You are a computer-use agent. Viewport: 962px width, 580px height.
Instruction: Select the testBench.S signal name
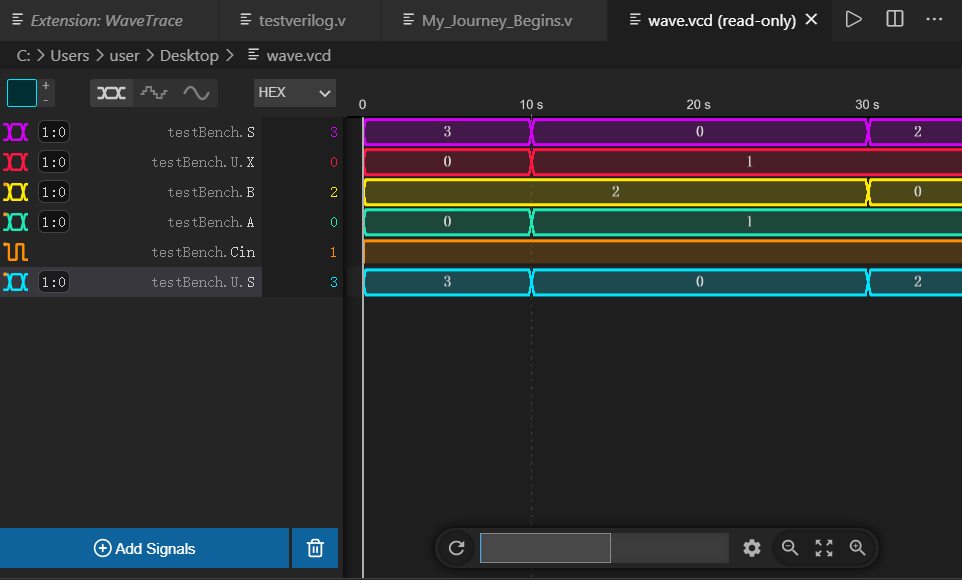(x=211, y=132)
